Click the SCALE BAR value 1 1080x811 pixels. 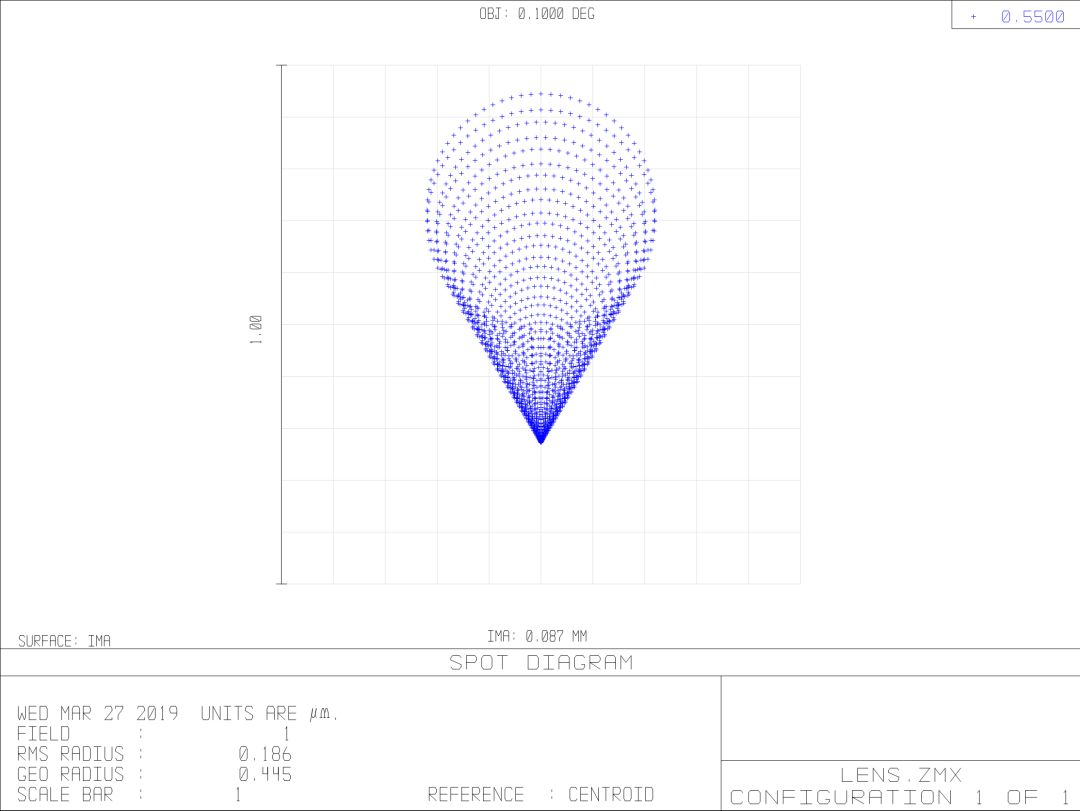(238, 795)
